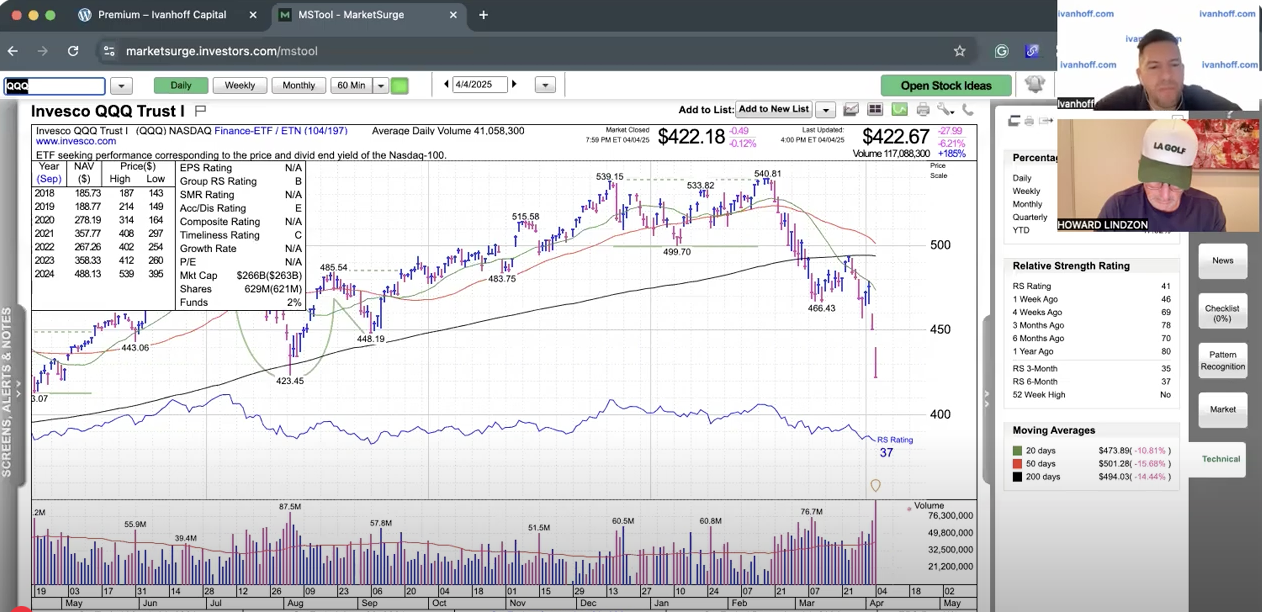Click the Average Daily Volume 41,058,300 text
Image resolution: width=1262 pixels, height=612 pixels.
tap(448, 131)
